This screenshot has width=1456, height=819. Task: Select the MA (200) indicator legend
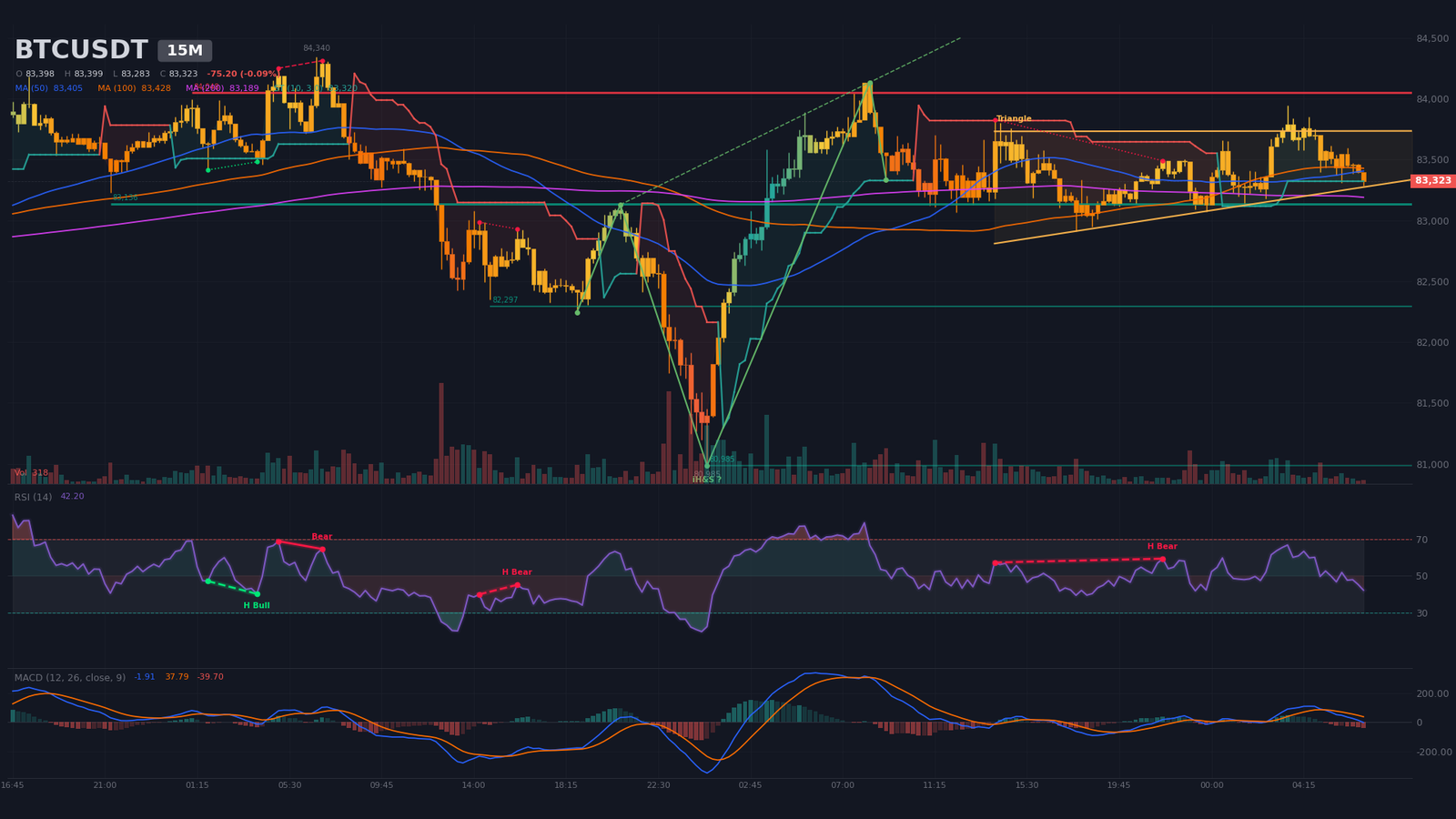click(x=222, y=88)
